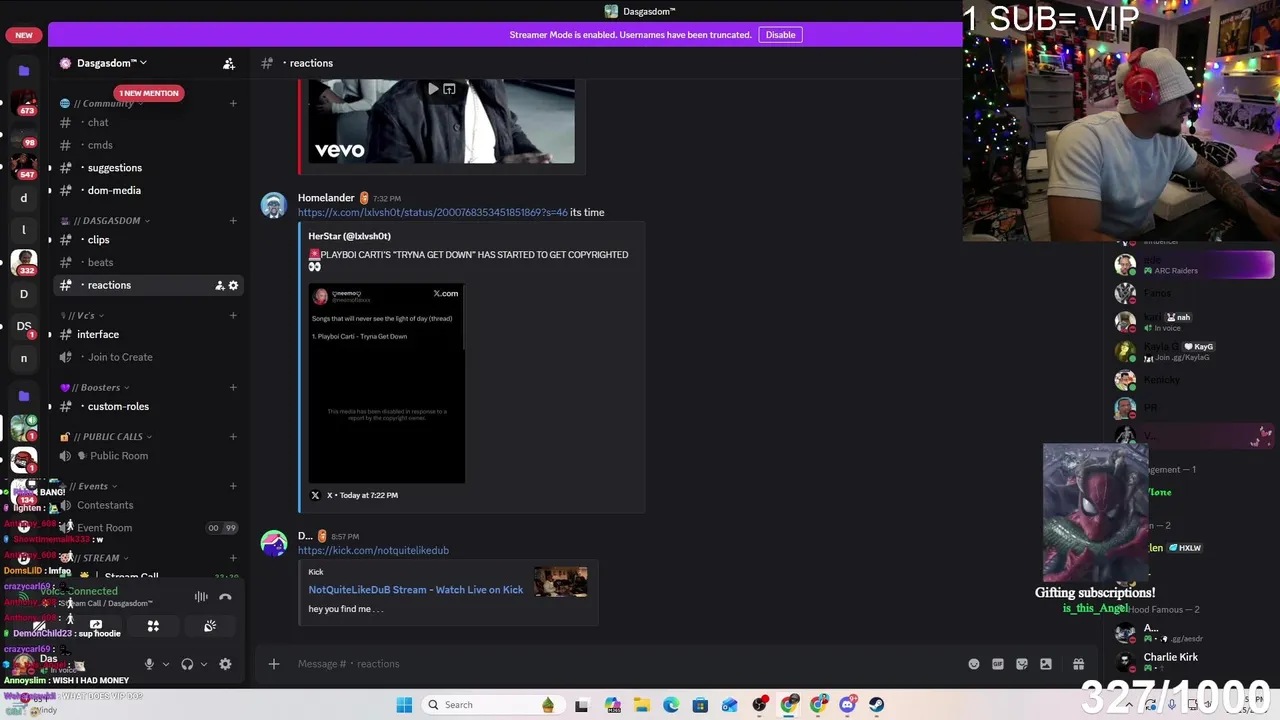The image size is (1280, 720).
Task: Open the beats channel
Action: coord(147,262)
